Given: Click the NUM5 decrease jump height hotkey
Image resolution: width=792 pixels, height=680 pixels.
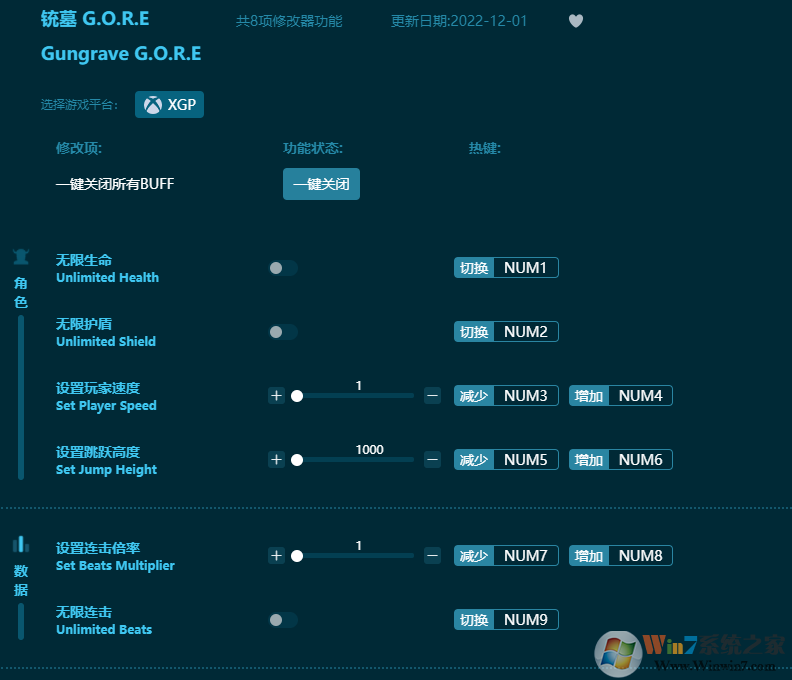Looking at the screenshot, I should [506, 460].
